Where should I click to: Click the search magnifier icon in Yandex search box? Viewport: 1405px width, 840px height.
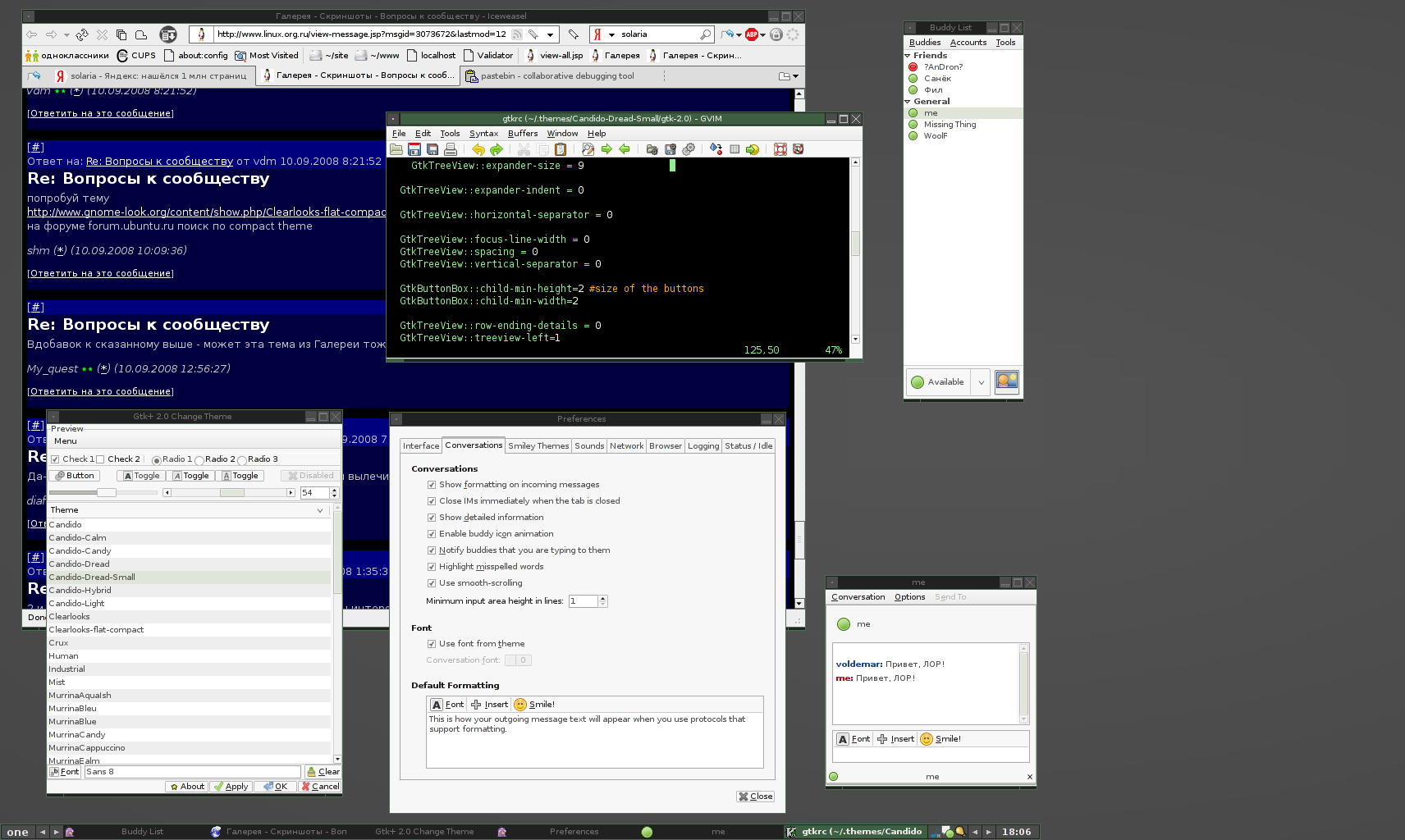pyautogui.click(x=705, y=34)
